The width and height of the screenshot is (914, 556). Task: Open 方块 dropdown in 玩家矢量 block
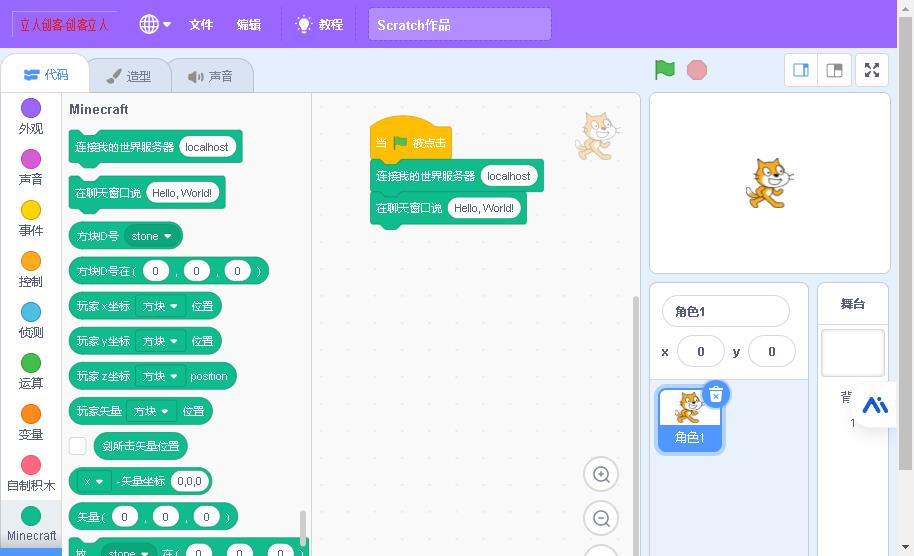coord(152,411)
